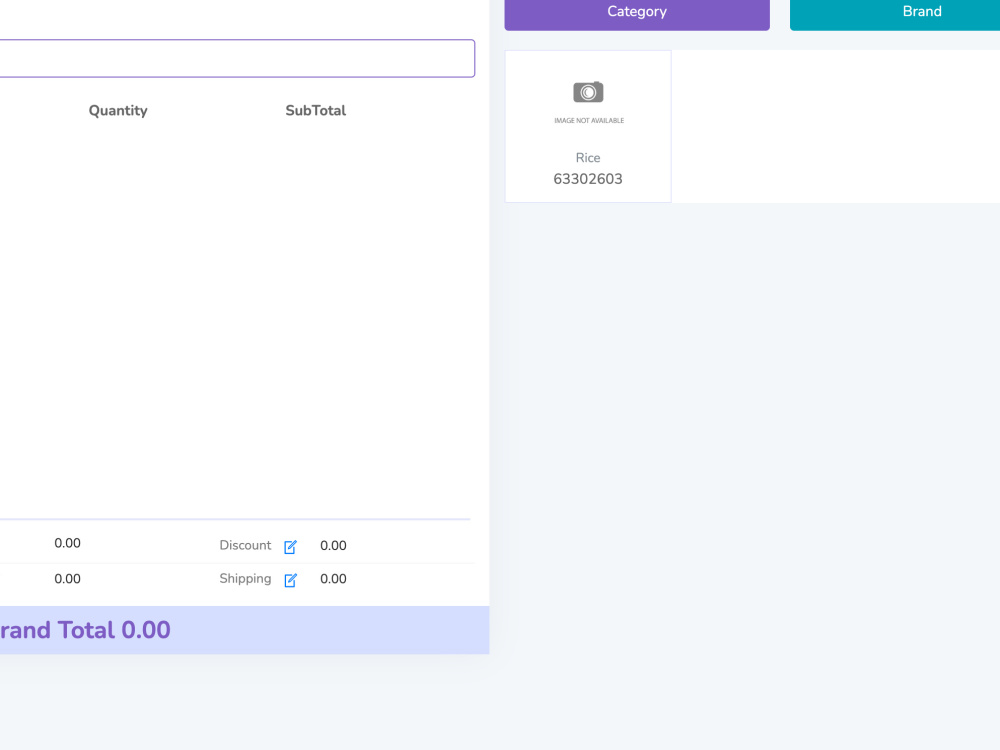The height and width of the screenshot is (750, 1000).
Task: Click the Shipping label
Action: coord(245,578)
